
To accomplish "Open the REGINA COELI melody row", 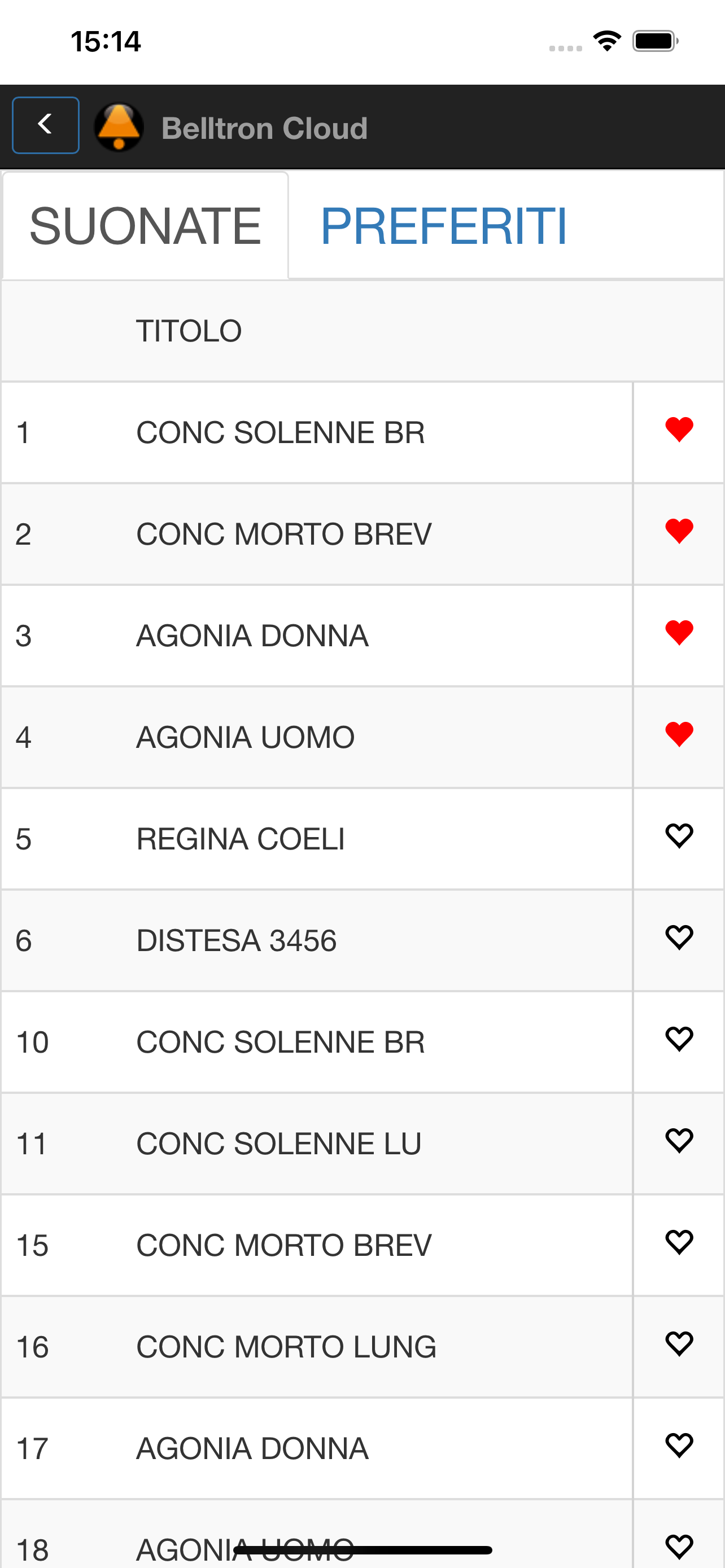I will [x=317, y=839].
